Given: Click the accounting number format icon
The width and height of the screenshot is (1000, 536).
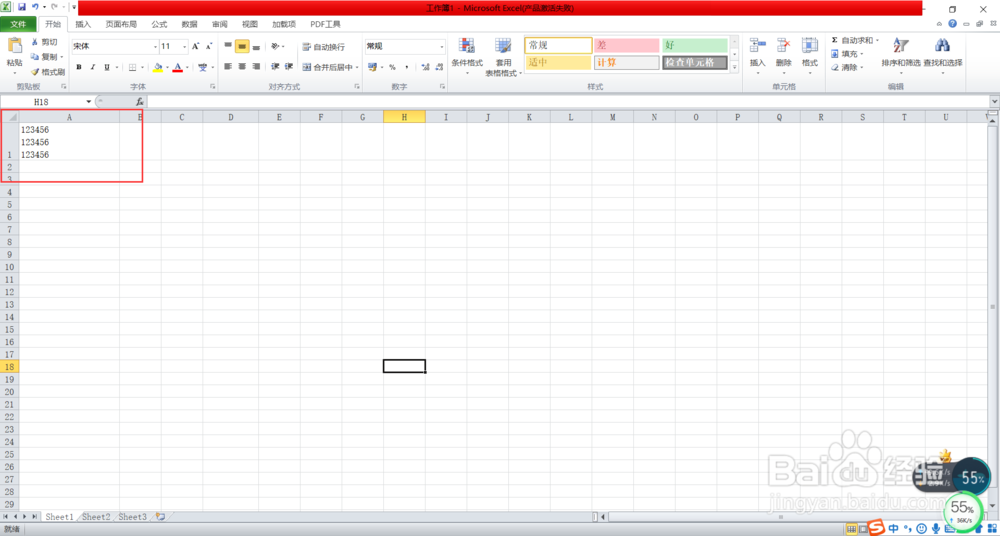Looking at the screenshot, I should pyautogui.click(x=372, y=67).
